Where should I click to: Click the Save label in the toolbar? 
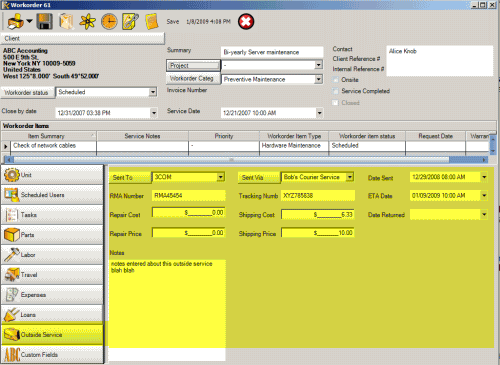[173, 22]
